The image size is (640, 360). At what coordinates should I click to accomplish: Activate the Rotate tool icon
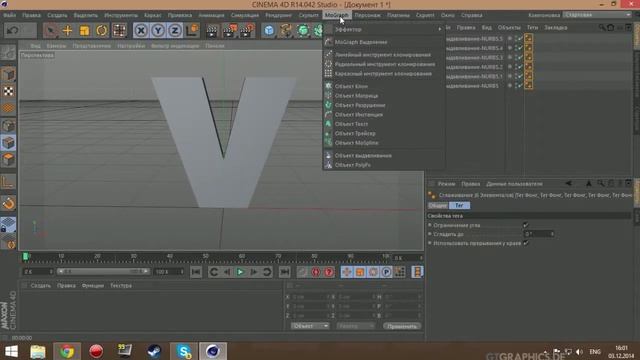[x=102, y=31]
